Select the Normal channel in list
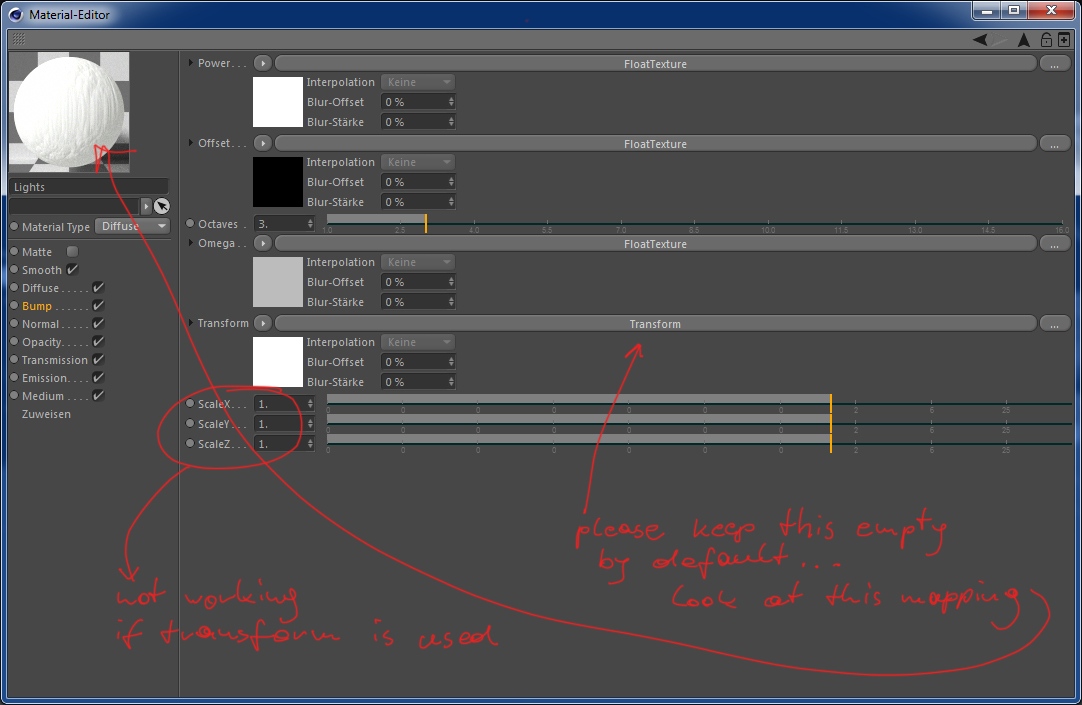The image size is (1082, 705). tap(40, 324)
